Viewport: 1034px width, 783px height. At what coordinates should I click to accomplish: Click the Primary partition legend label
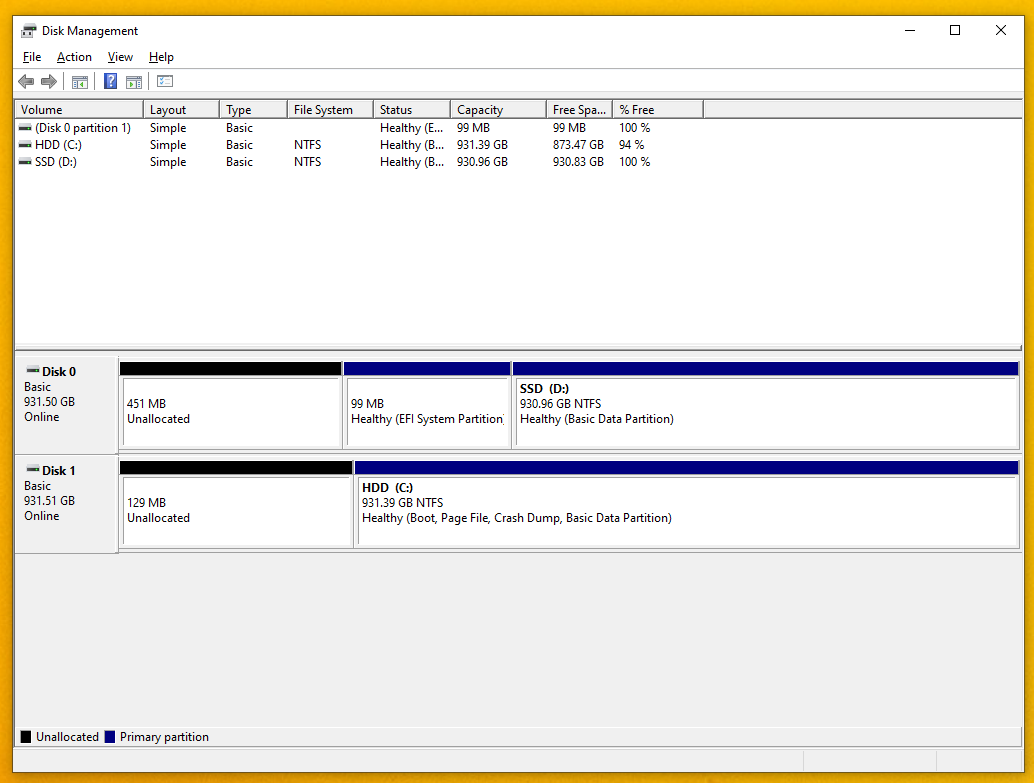[164, 737]
